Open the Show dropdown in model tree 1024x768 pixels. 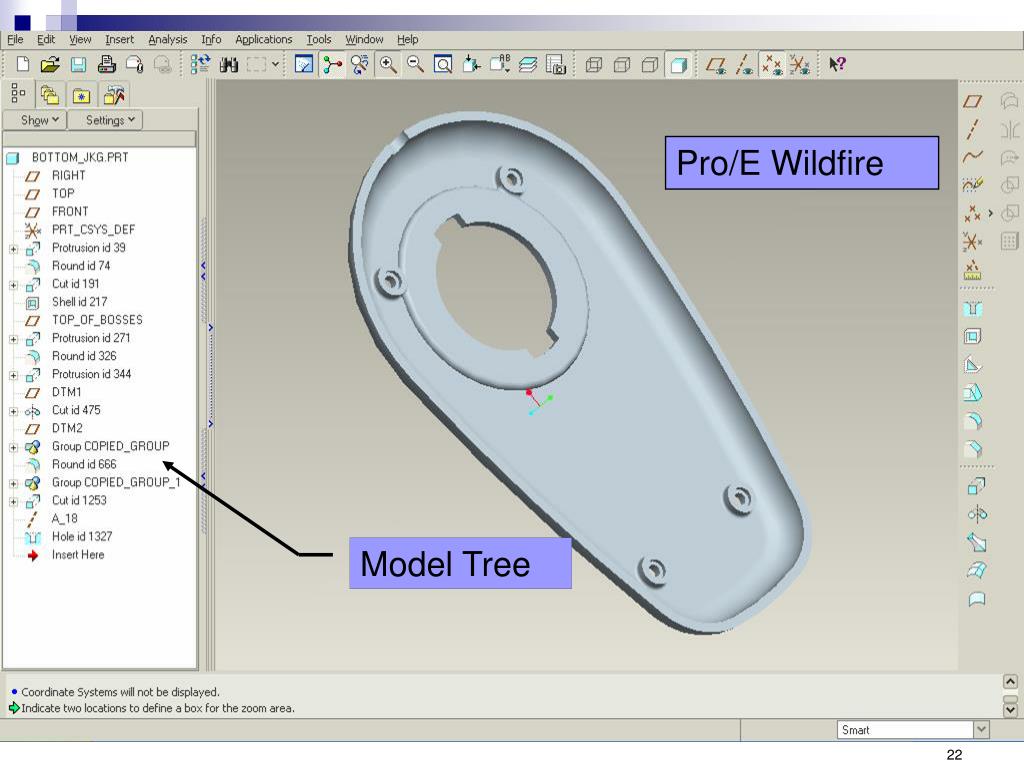pyautogui.click(x=35, y=120)
